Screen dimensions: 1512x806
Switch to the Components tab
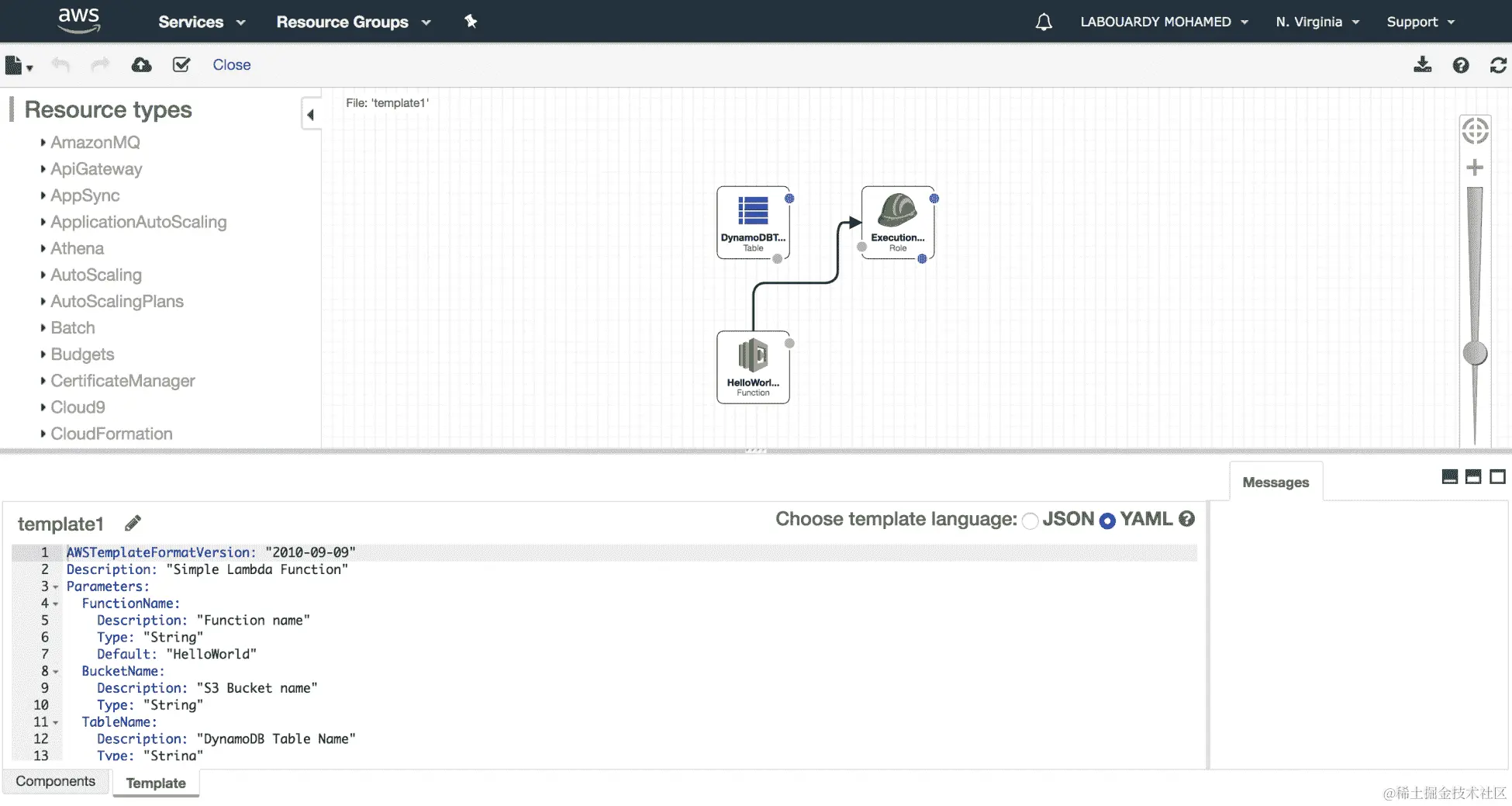coord(56,781)
